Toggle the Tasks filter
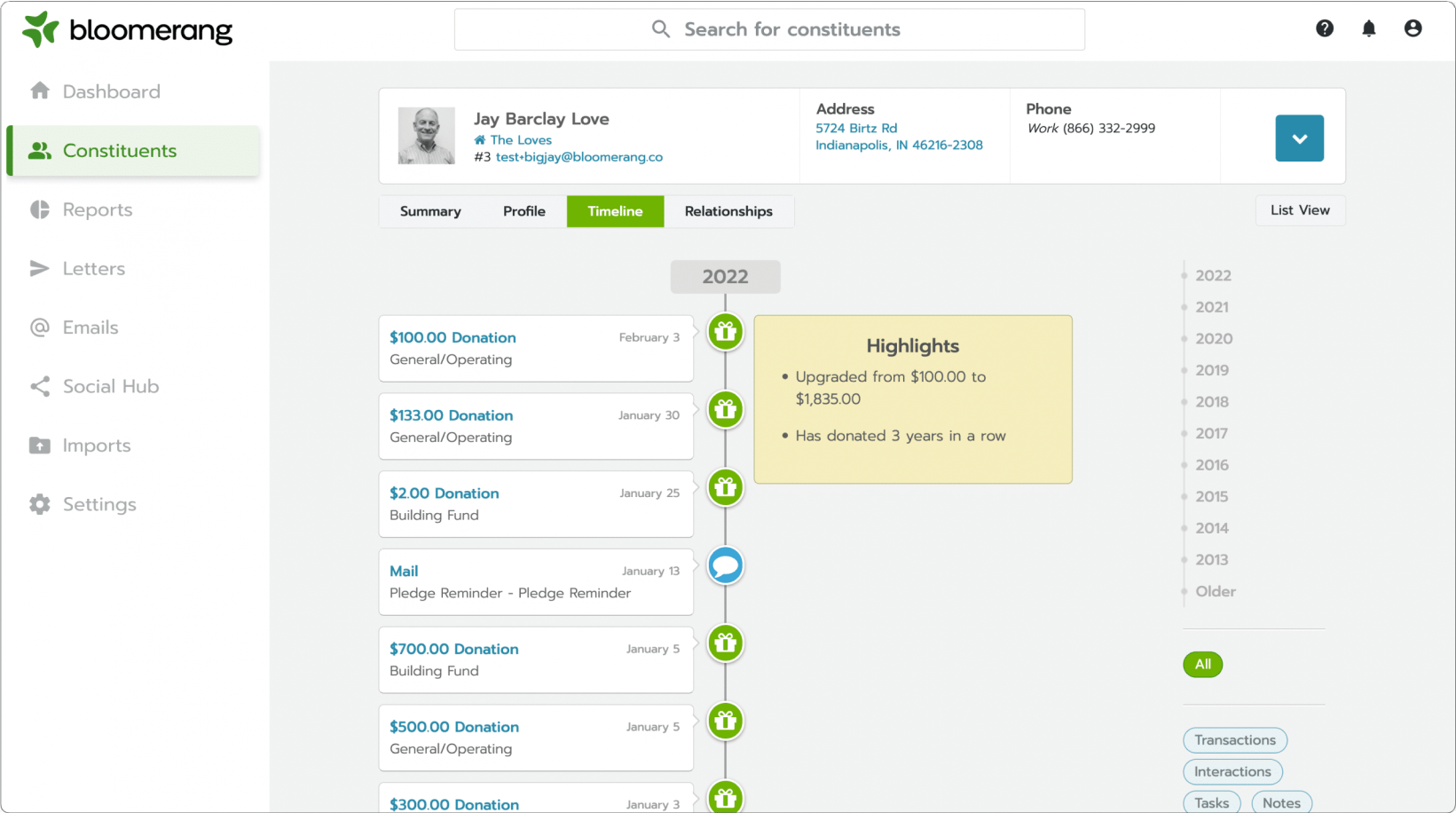This screenshot has width=1456, height=813. coord(1212,803)
